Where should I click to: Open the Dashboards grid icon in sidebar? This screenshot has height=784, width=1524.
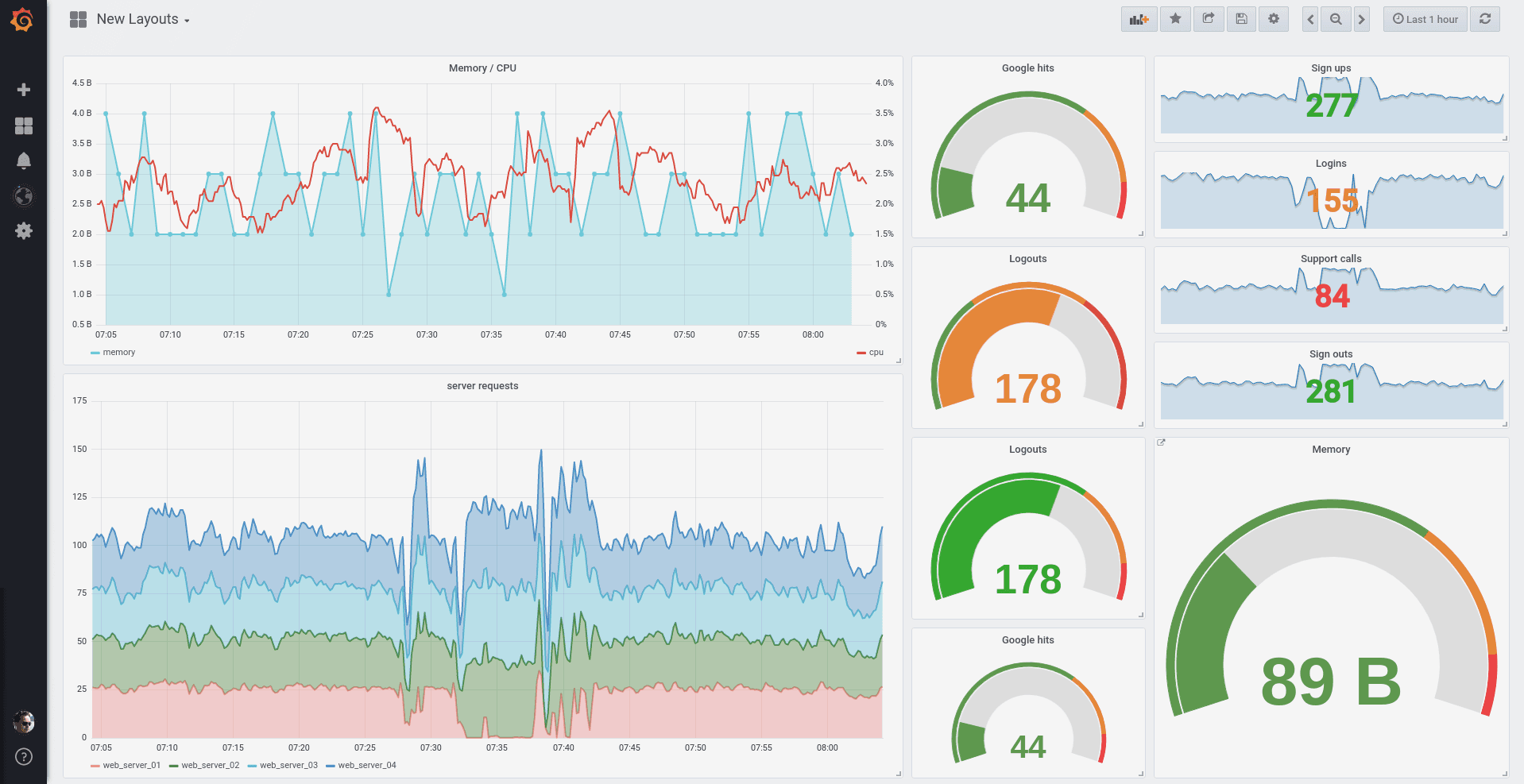point(24,126)
